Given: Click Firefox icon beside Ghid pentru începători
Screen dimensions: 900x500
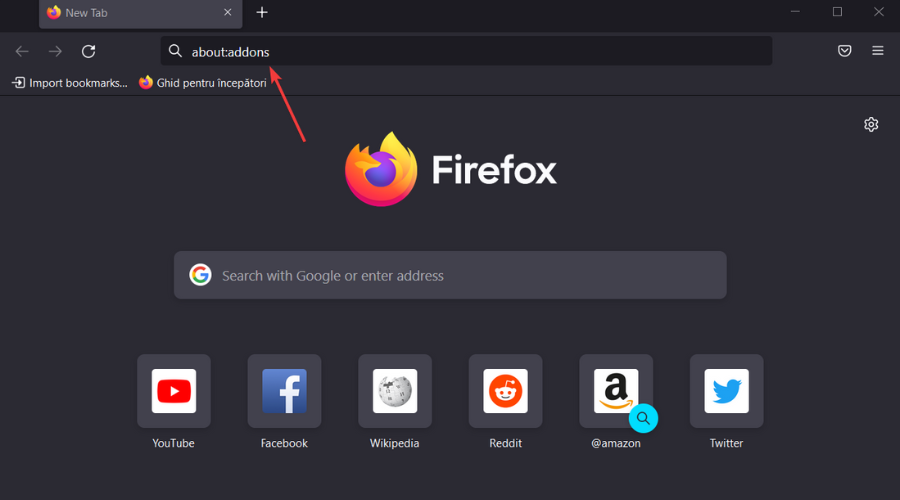Looking at the screenshot, I should (x=146, y=82).
